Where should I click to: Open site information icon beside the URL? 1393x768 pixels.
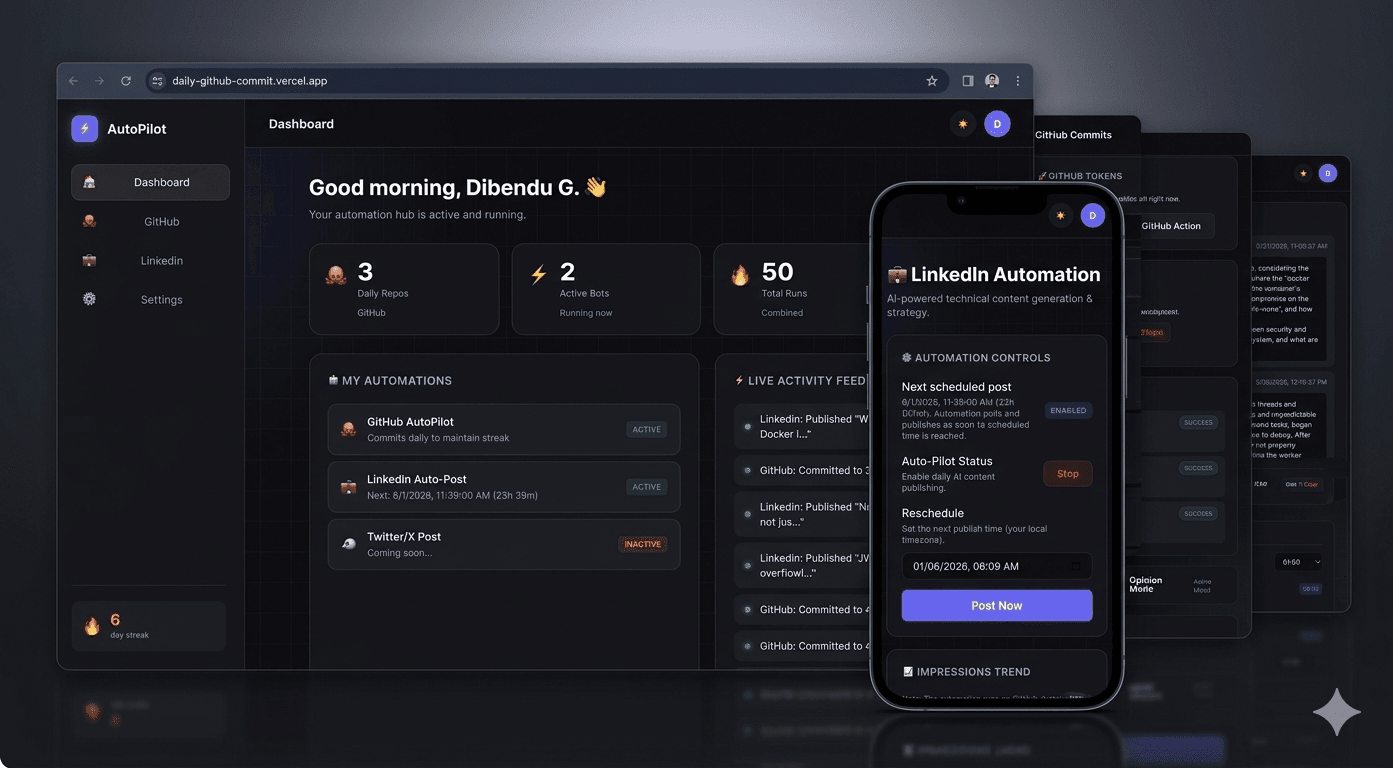[157, 81]
